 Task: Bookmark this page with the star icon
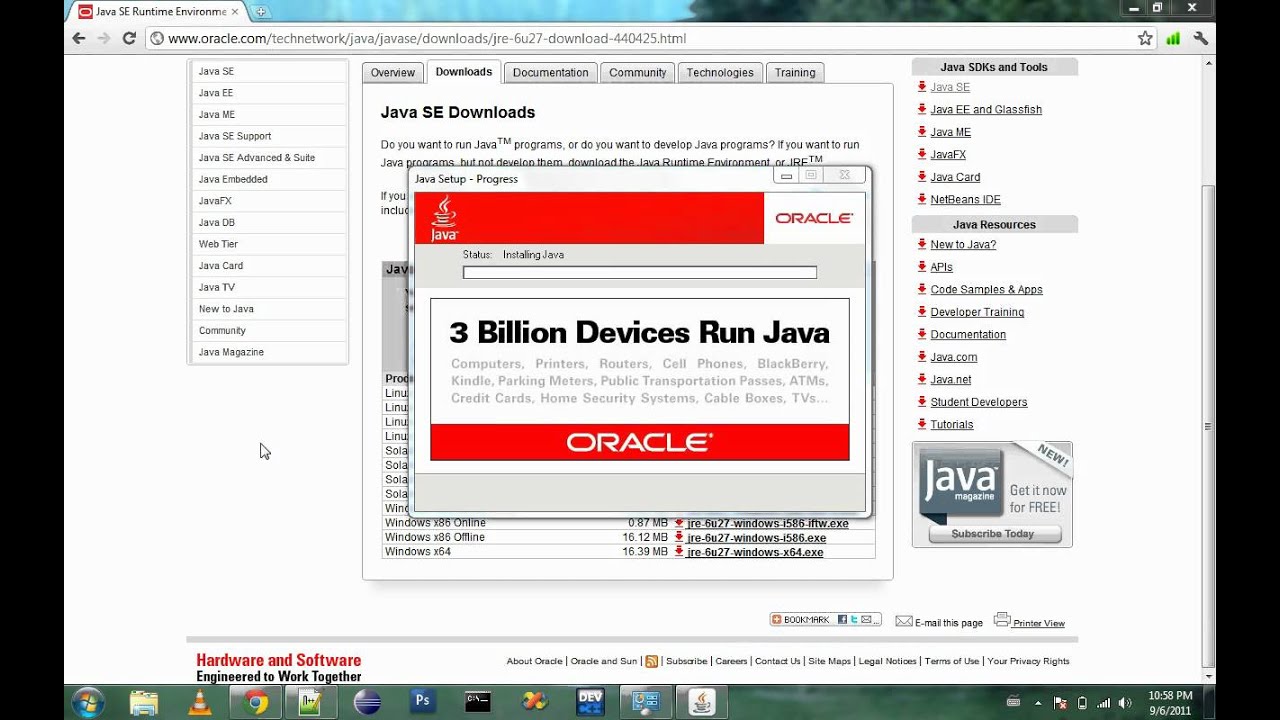point(1145,38)
